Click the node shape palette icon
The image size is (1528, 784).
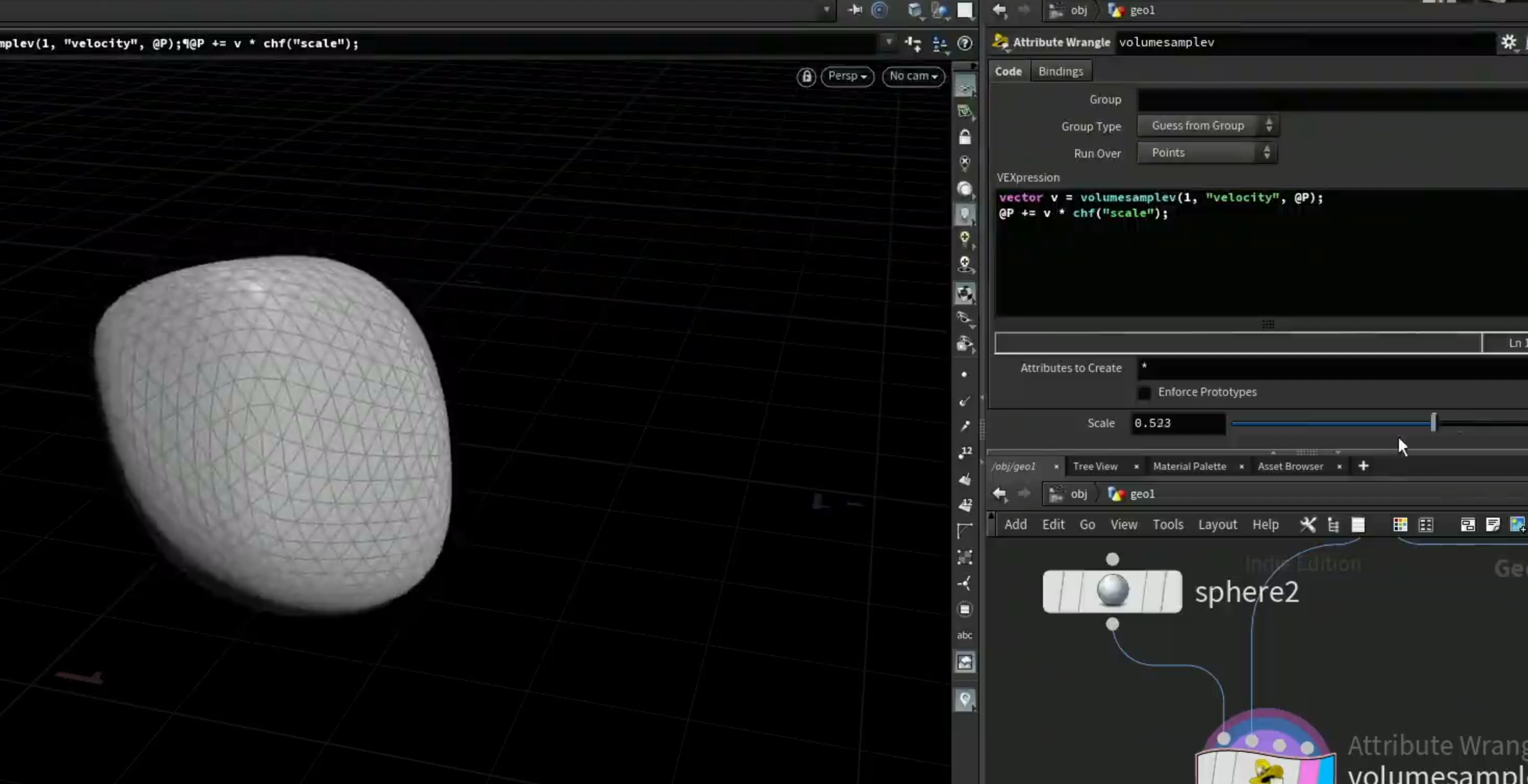(x=1425, y=525)
